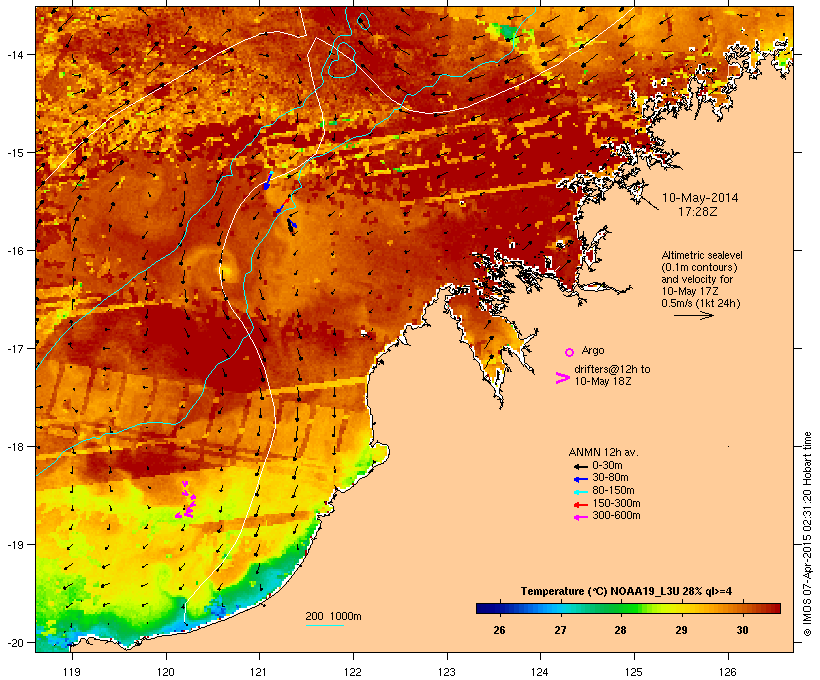Screen dimensions: 820x680
Task: Click the longitude axis label 126
Action: click(727, 672)
